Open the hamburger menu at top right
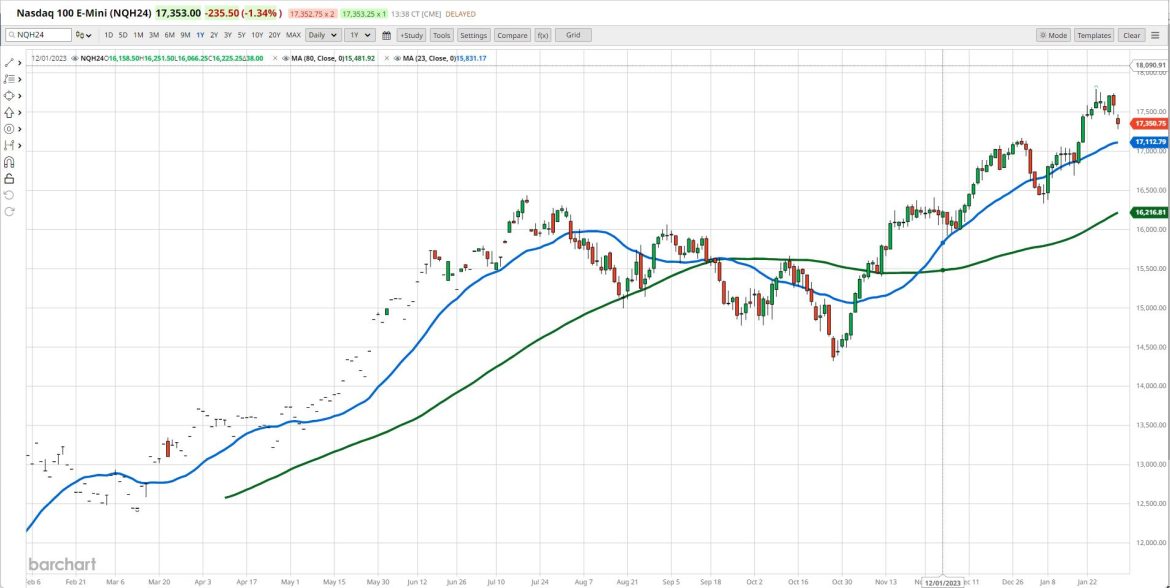This screenshot has width=1170, height=588. [1155, 34]
